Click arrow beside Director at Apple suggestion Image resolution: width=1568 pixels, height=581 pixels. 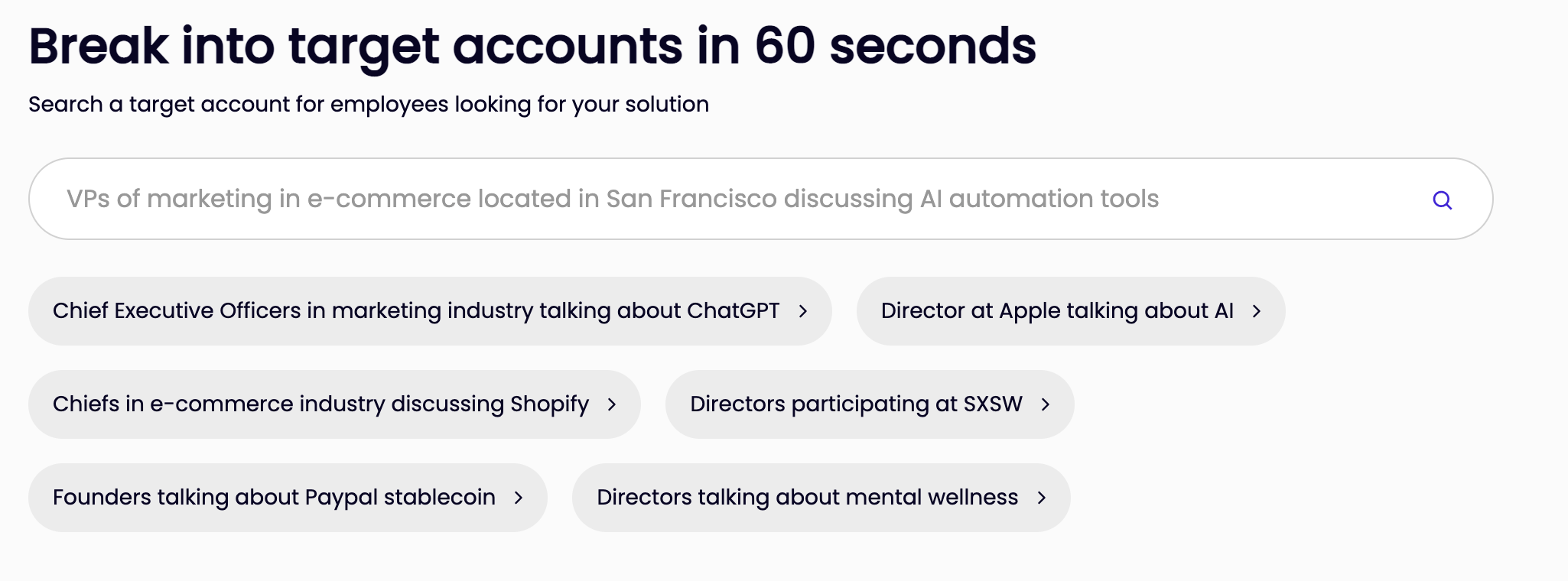point(1256,311)
